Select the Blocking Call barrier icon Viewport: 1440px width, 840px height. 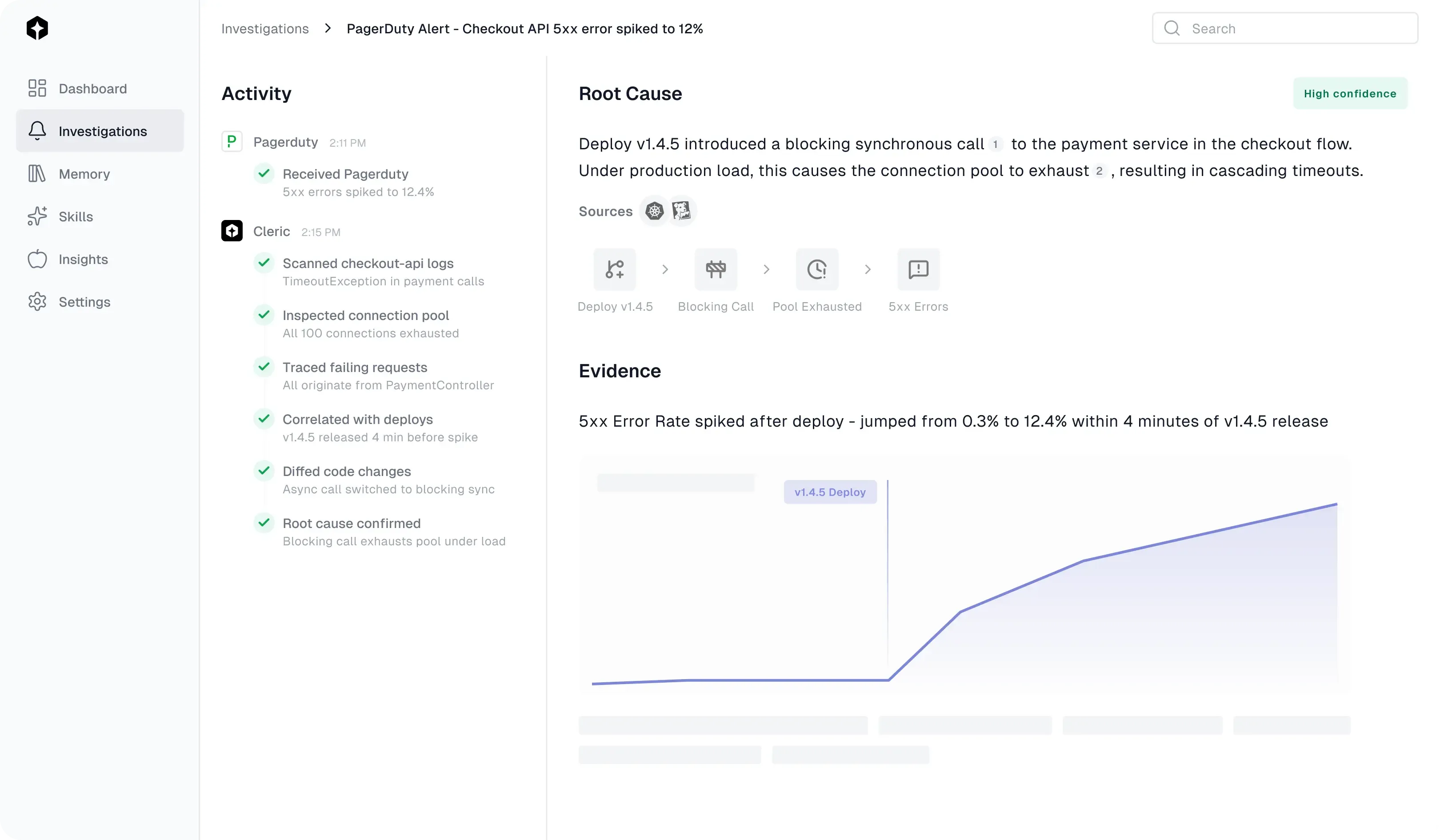pos(716,269)
